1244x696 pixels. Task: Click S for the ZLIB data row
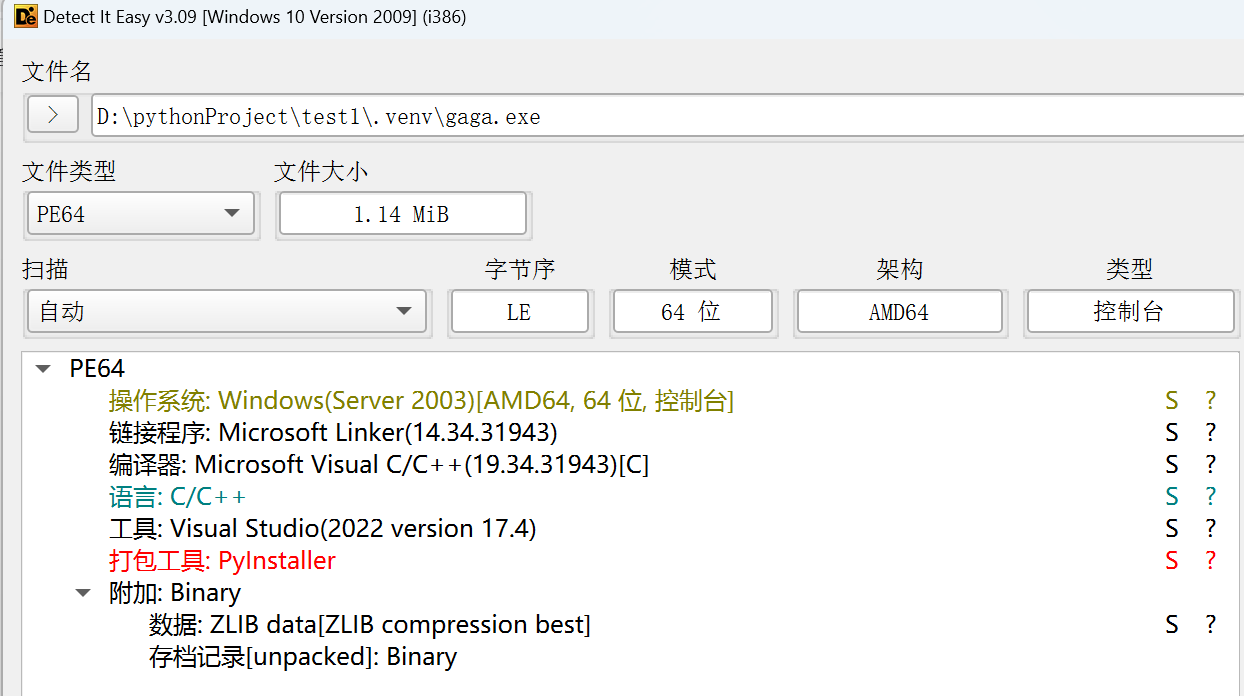click(x=1172, y=625)
